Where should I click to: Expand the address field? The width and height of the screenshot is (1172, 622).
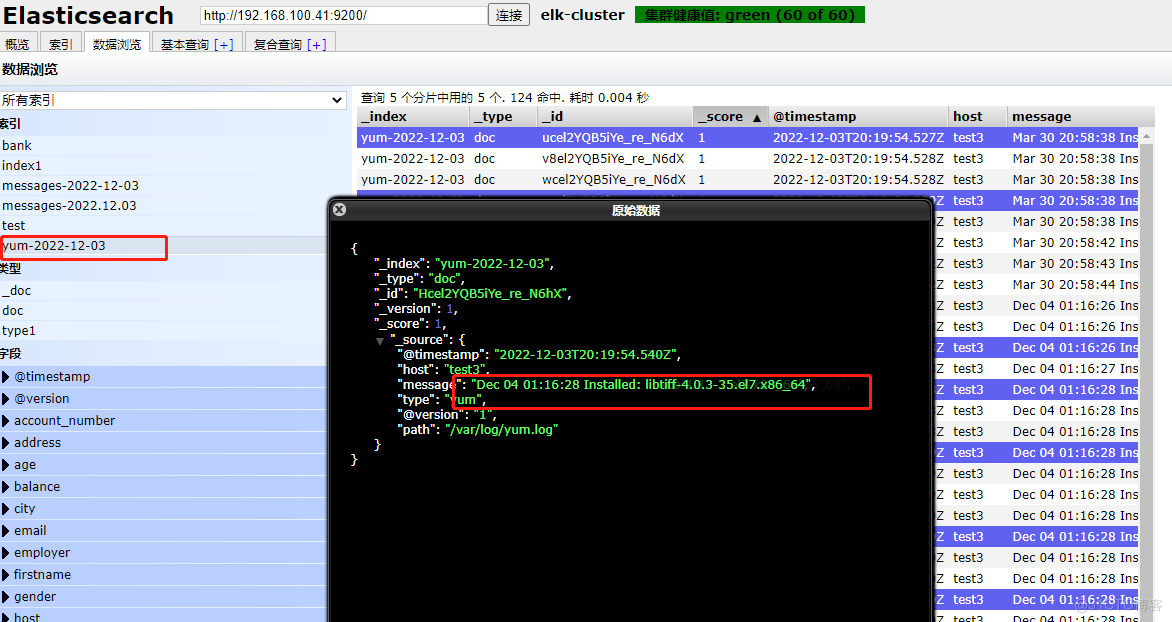(x=6, y=443)
